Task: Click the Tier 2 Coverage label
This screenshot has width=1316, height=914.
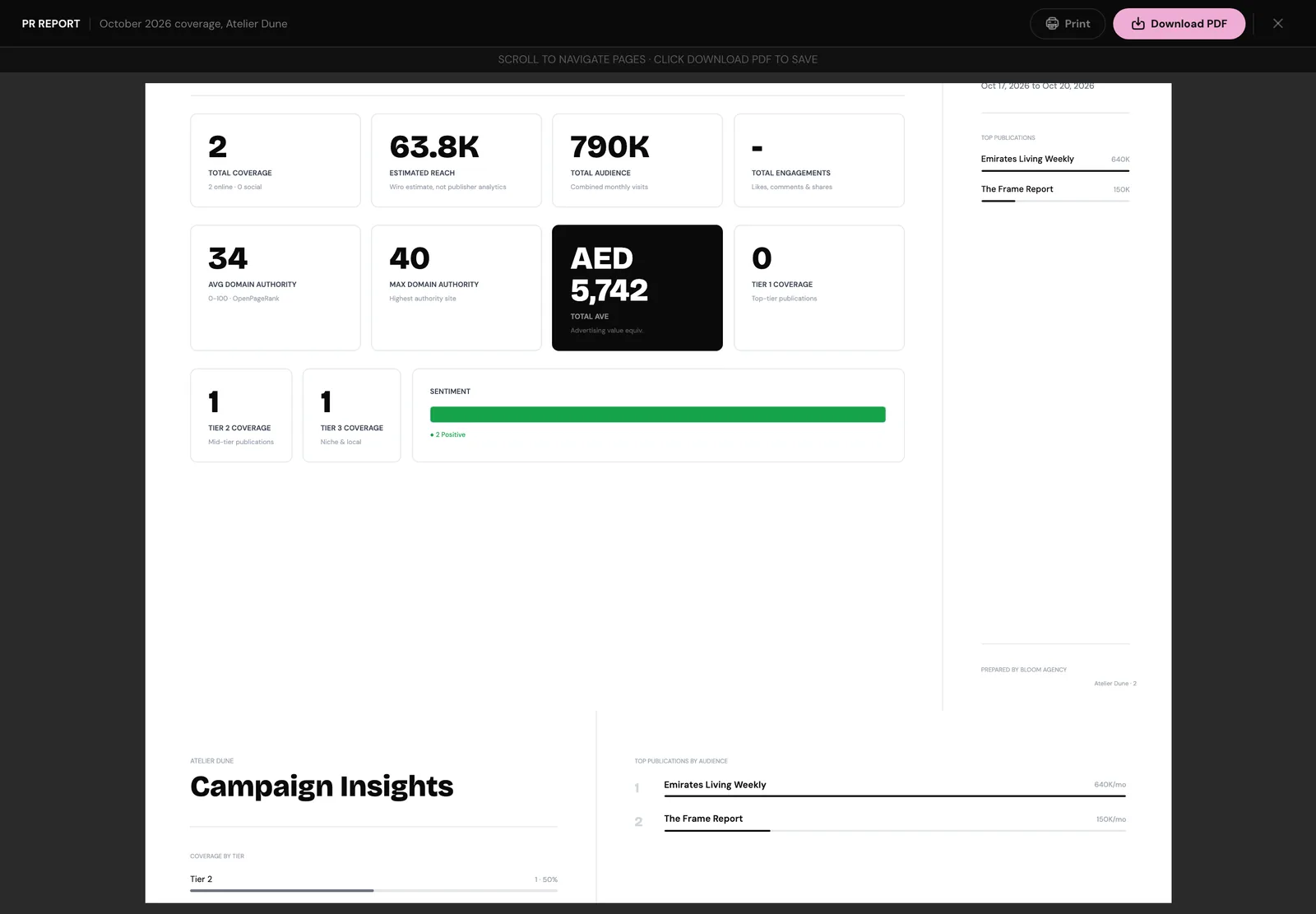Action: tap(239, 428)
